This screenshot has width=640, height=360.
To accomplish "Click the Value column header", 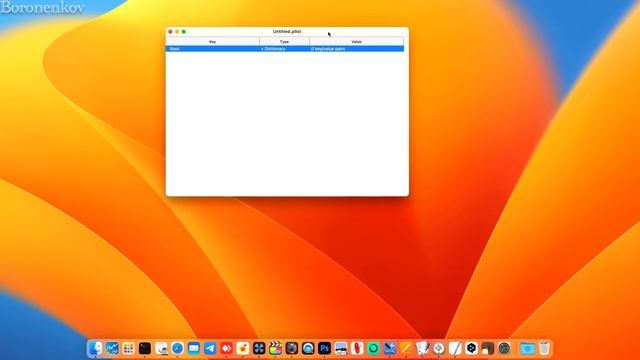I will click(356, 42).
